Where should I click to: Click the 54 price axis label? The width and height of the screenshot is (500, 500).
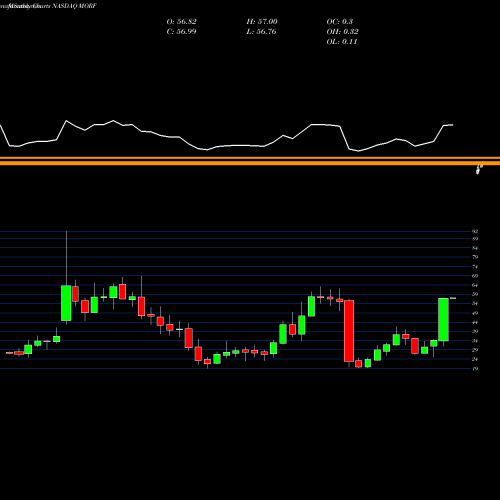(475, 303)
